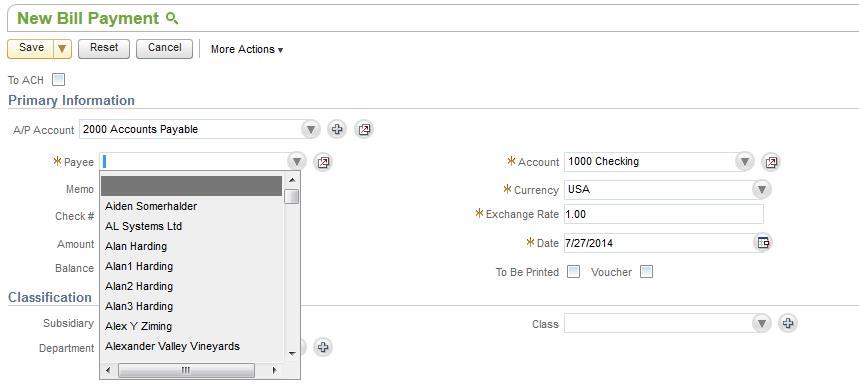Image resolution: width=859 pixels, height=384 pixels.
Task: Select the blank highlighted entry in payee list
Action: tap(192, 186)
